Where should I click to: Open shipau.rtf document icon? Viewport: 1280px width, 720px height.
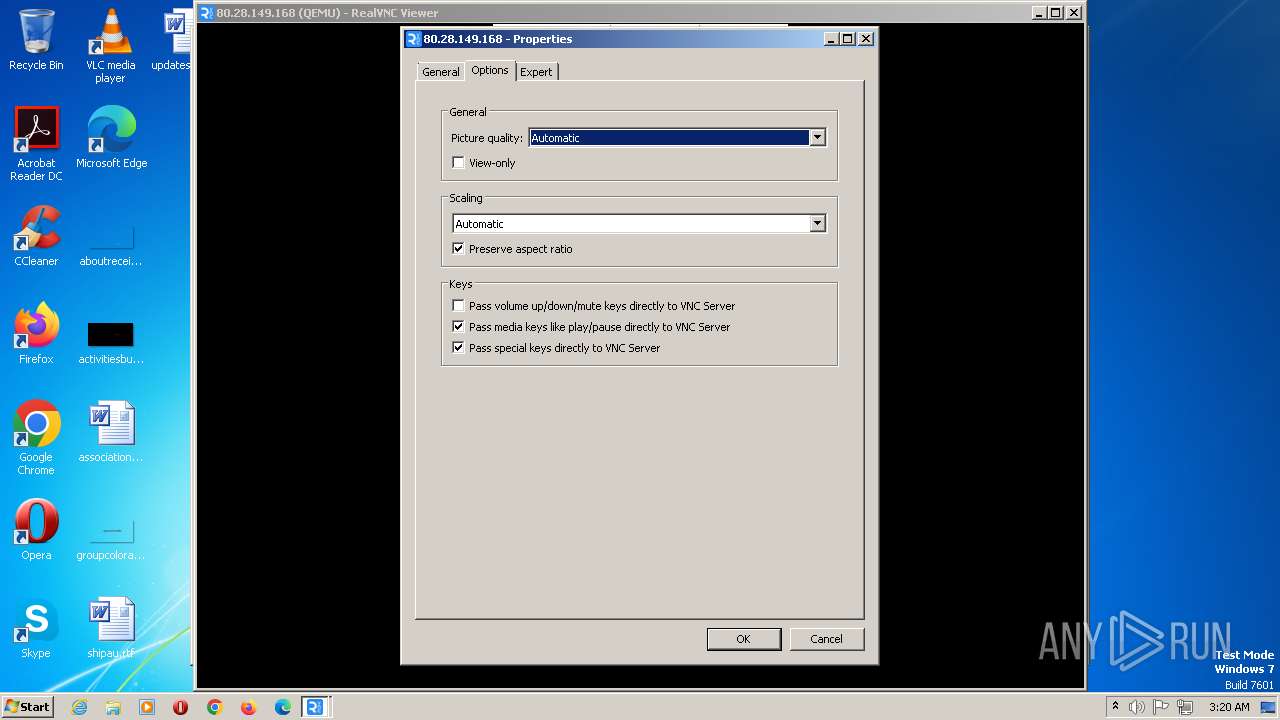point(111,628)
